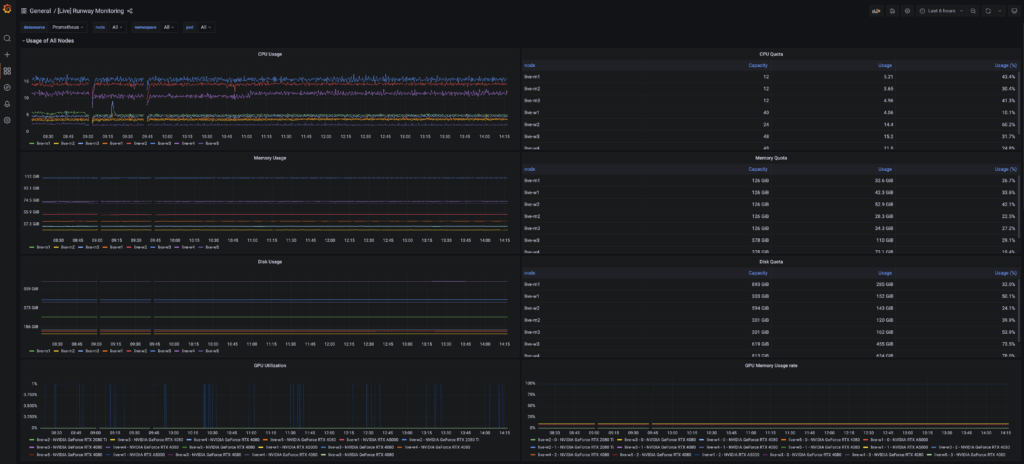The image size is (1024, 464).
Task: Open the Last 6 hours time picker
Action: pyautogui.click(x=941, y=10)
